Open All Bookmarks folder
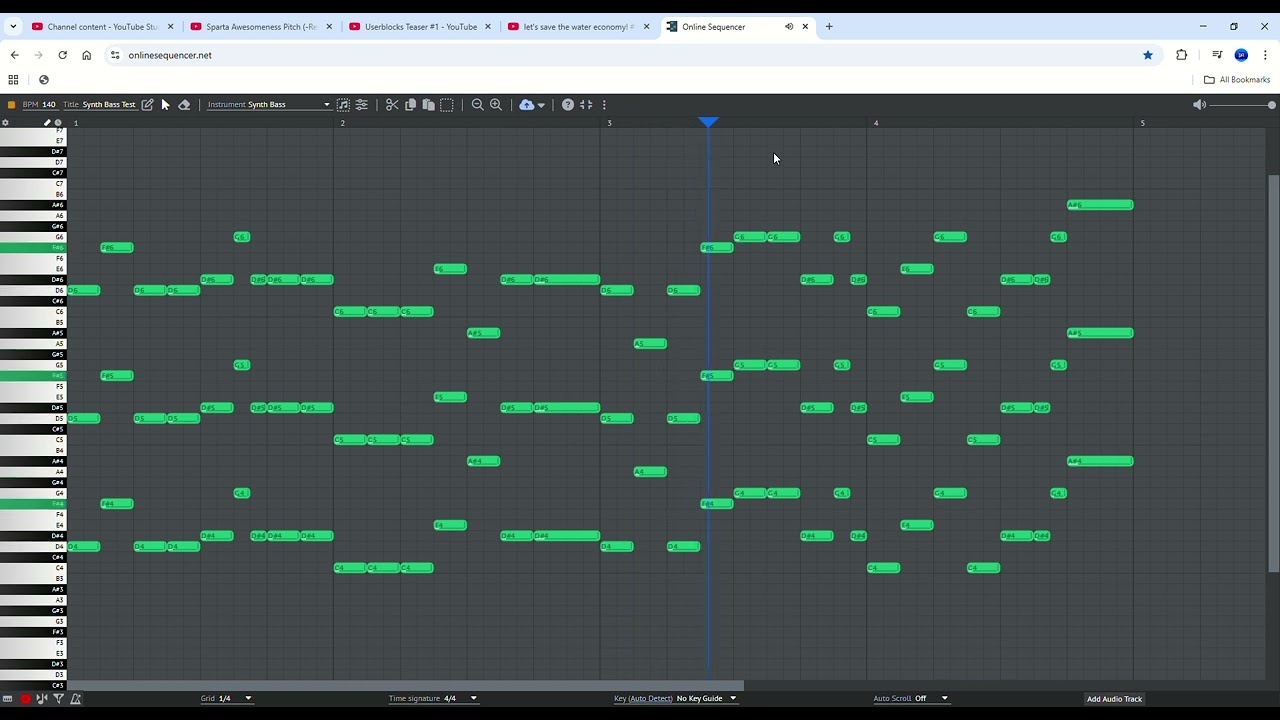Viewport: 1280px width, 720px height. pyautogui.click(x=1237, y=80)
